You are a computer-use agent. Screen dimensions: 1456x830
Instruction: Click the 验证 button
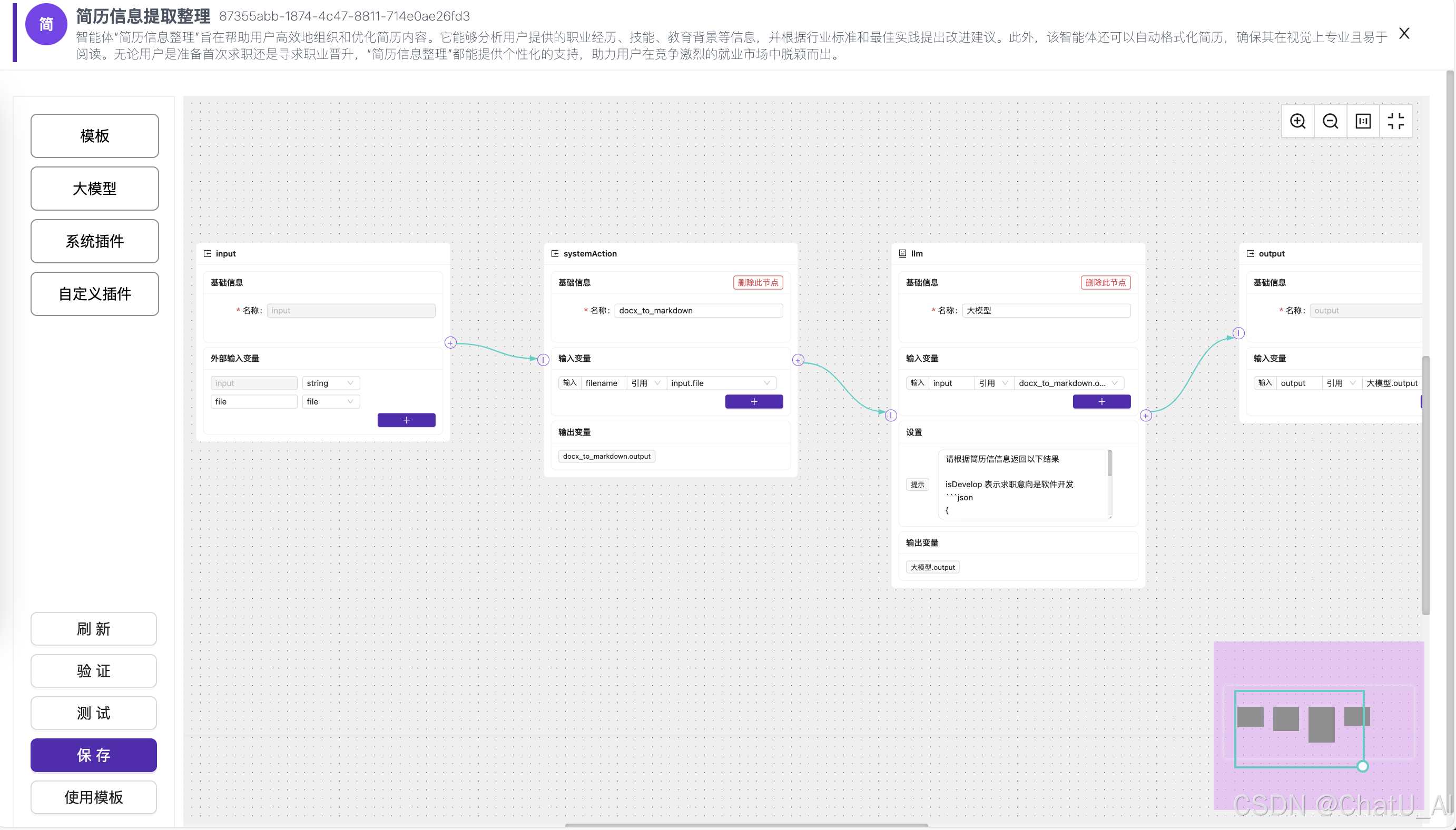point(93,671)
